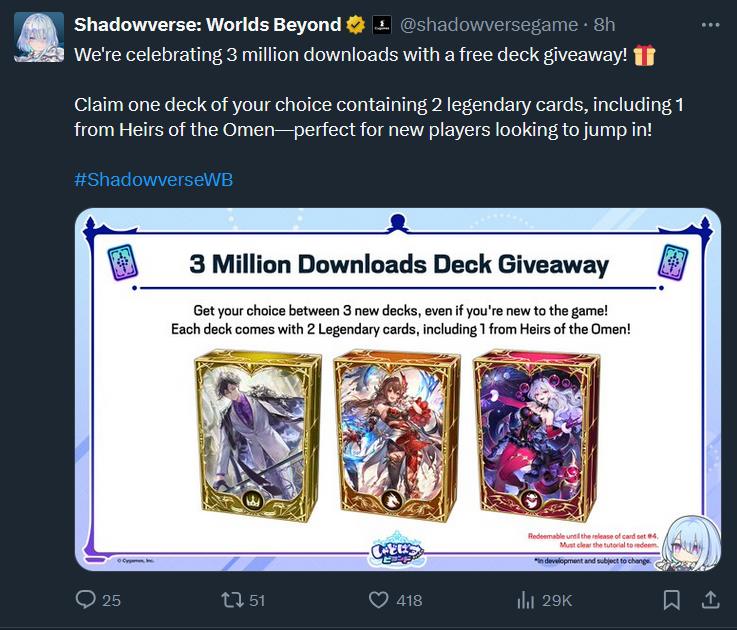Open the reply comment icon
The height and width of the screenshot is (630, 737).
86,599
